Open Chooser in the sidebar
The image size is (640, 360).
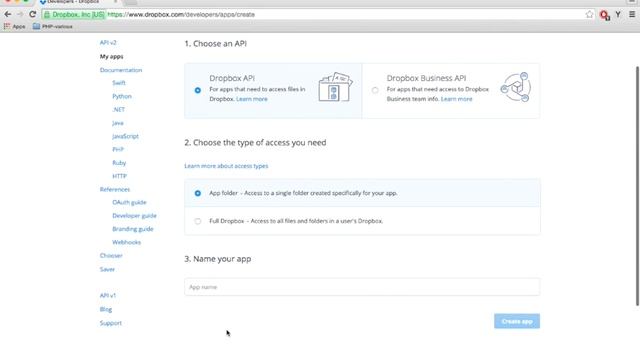click(111, 256)
